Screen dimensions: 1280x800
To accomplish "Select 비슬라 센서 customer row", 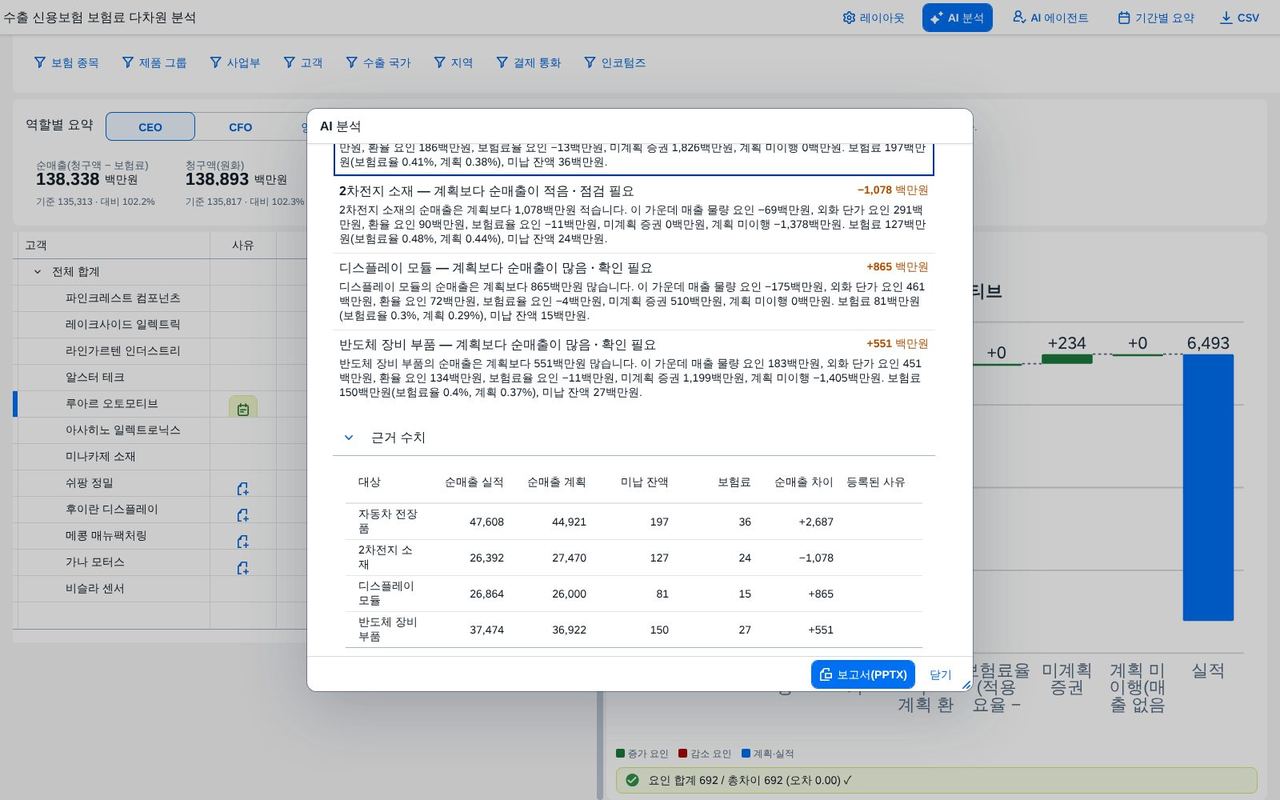I will pos(95,588).
